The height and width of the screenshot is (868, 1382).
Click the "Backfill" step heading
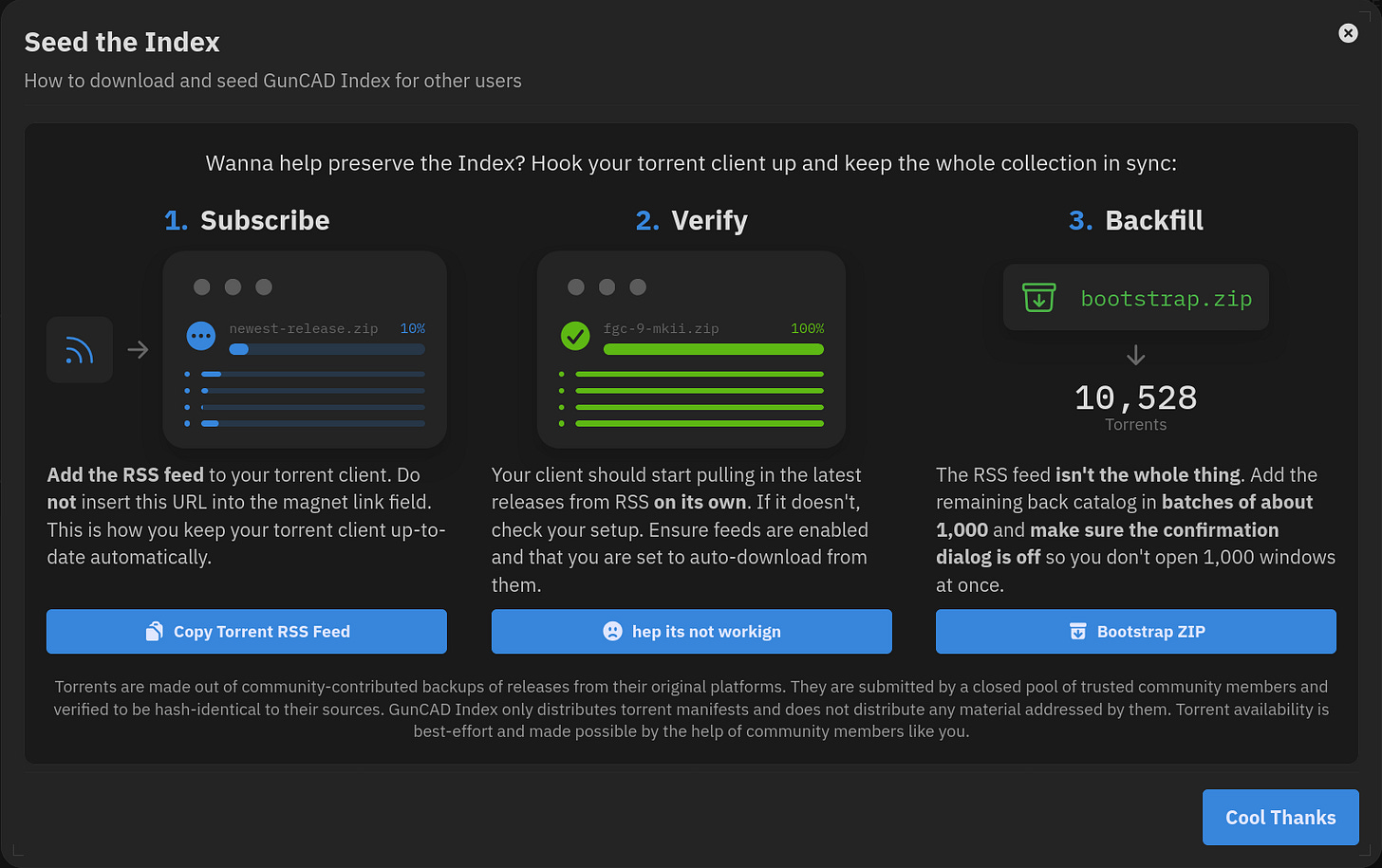tap(1154, 221)
